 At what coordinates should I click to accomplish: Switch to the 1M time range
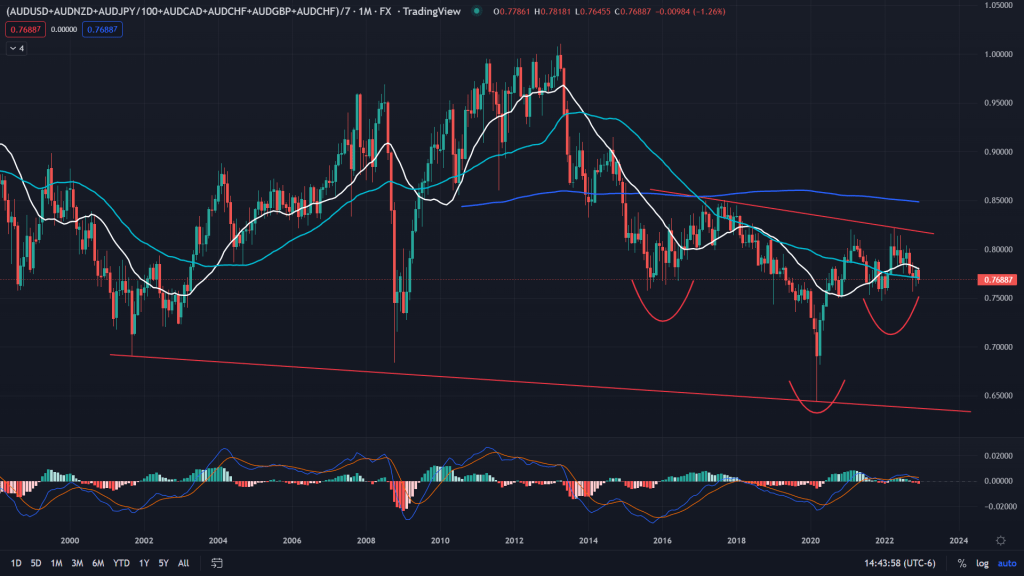(x=57, y=563)
